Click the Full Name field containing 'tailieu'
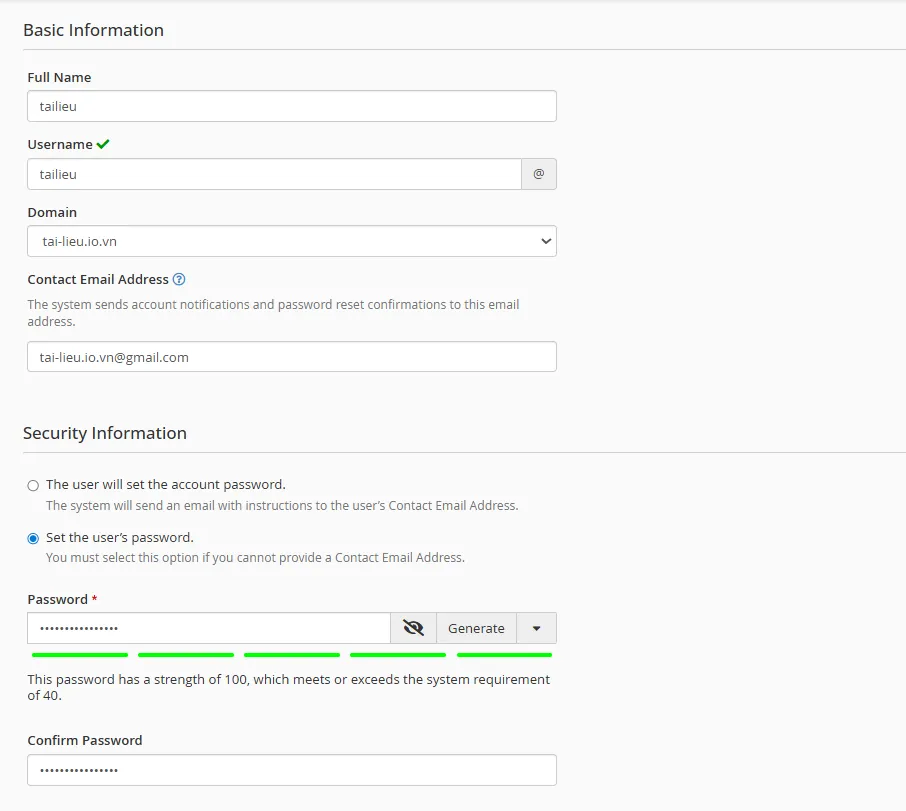The width and height of the screenshot is (906, 811). click(292, 105)
